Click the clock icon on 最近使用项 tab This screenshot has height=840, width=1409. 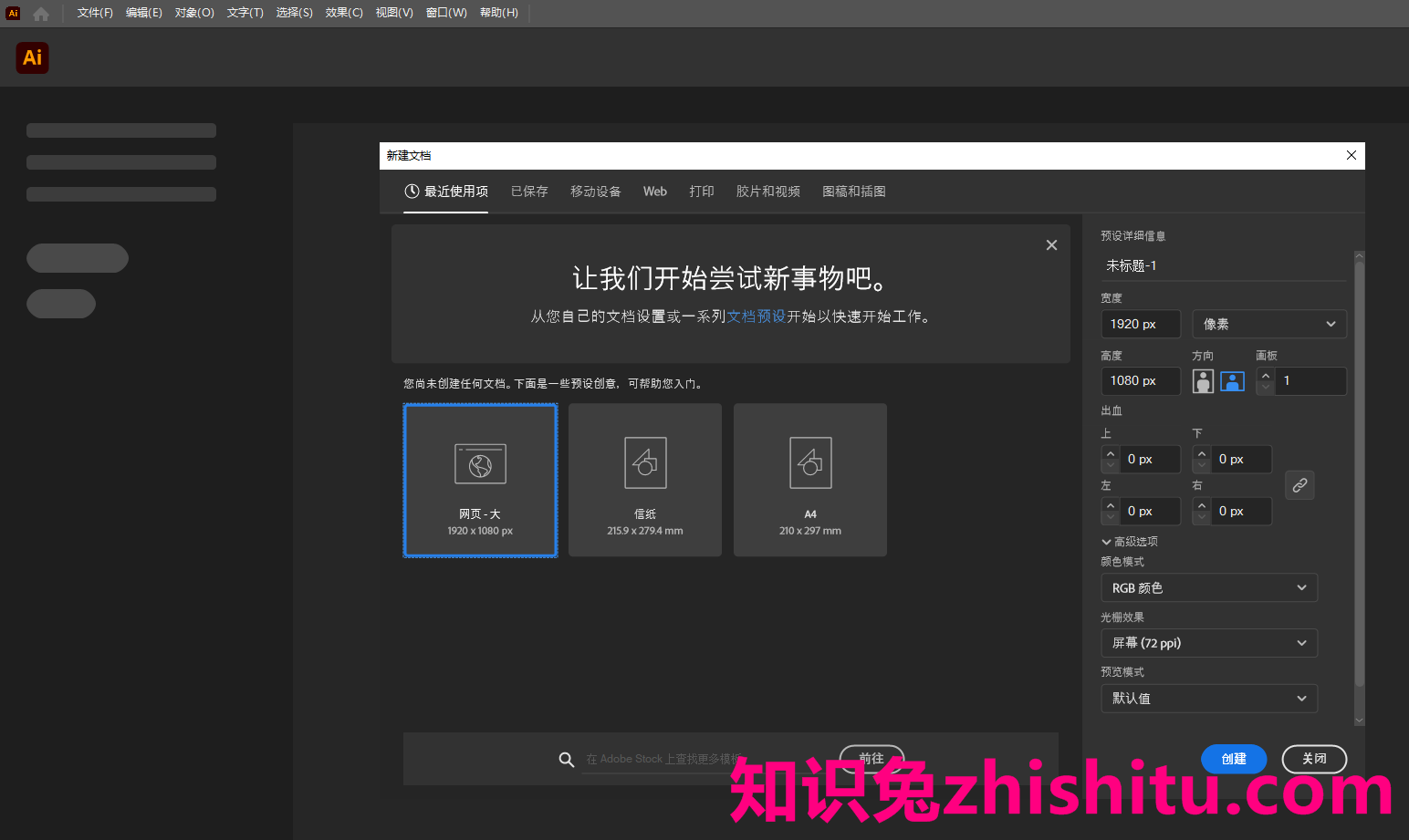pos(412,192)
